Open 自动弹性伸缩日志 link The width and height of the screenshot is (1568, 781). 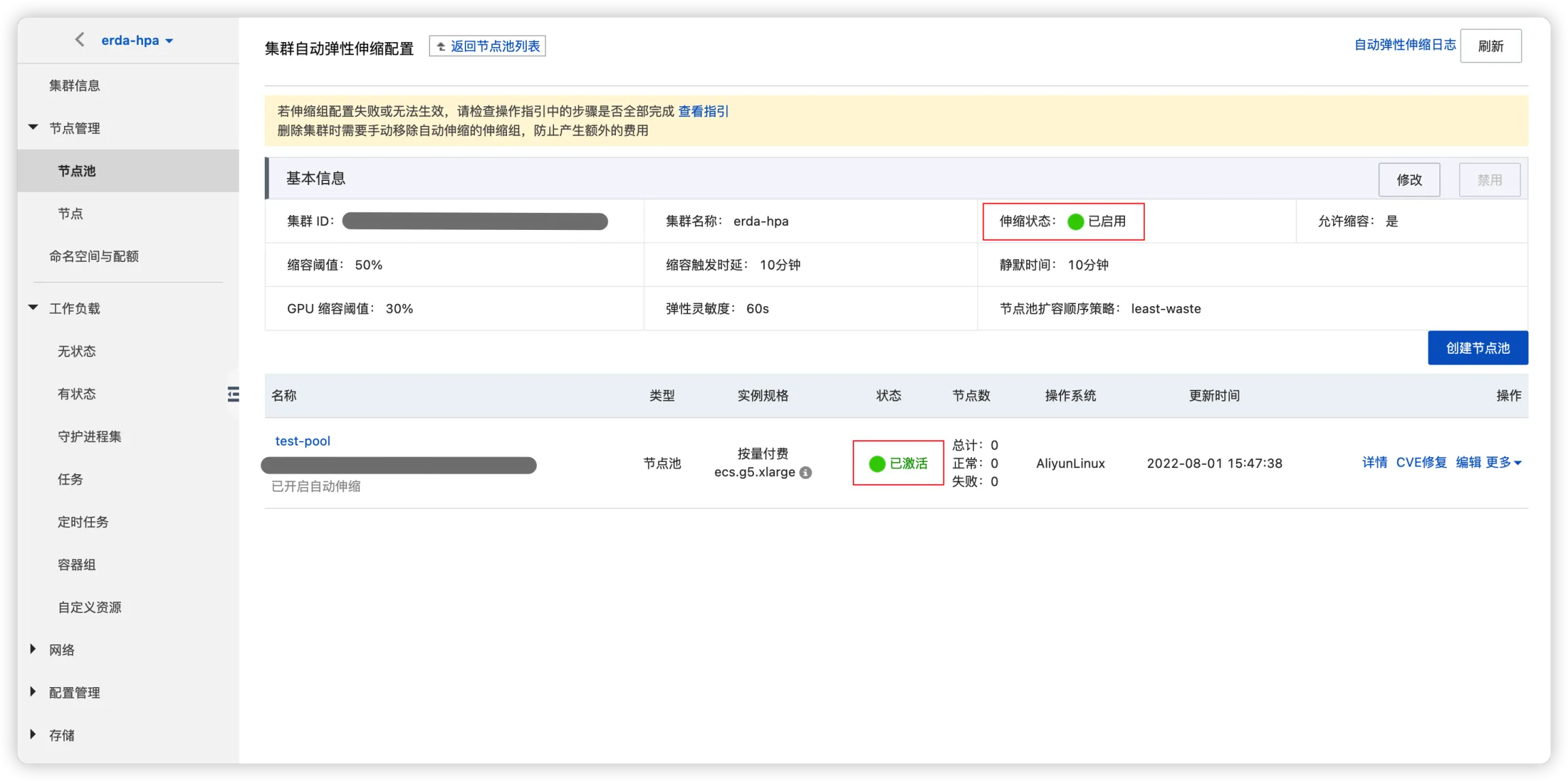pyautogui.click(x=1405, y=45)
